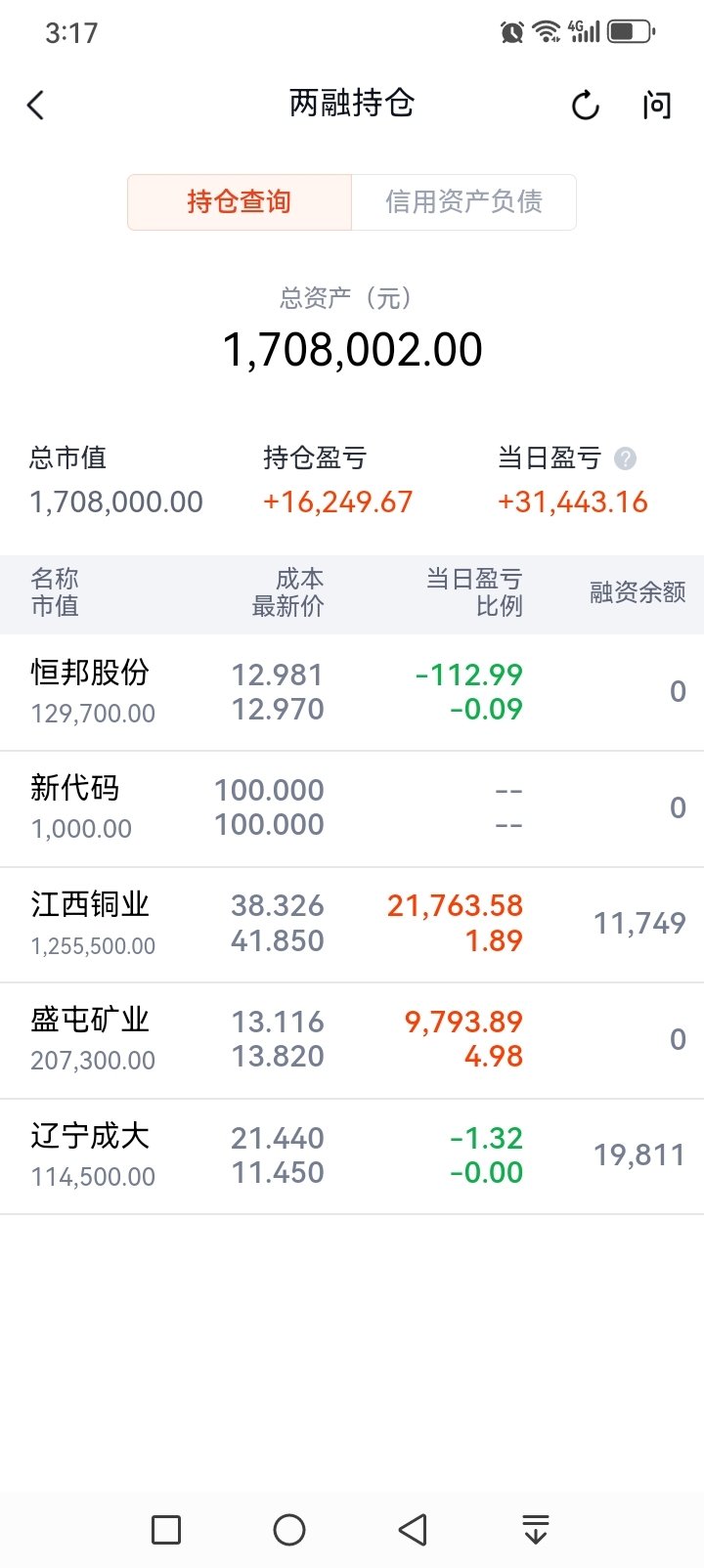The height and width of the screenshot is (1568, 704).
Task: Open the 问 help icon
Action: point(657,106)
